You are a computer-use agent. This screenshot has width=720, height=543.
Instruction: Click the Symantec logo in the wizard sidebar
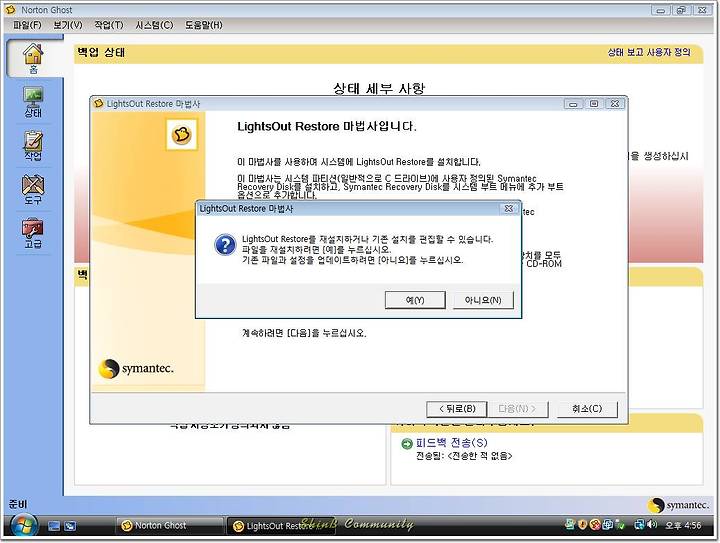pyautogui.click(x=136, y=369)
